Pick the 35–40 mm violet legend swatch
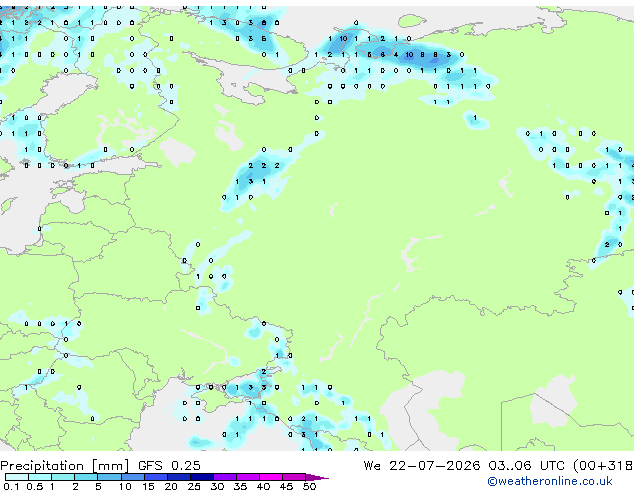Viewport: 634px width, 490px height. (248, 477)
